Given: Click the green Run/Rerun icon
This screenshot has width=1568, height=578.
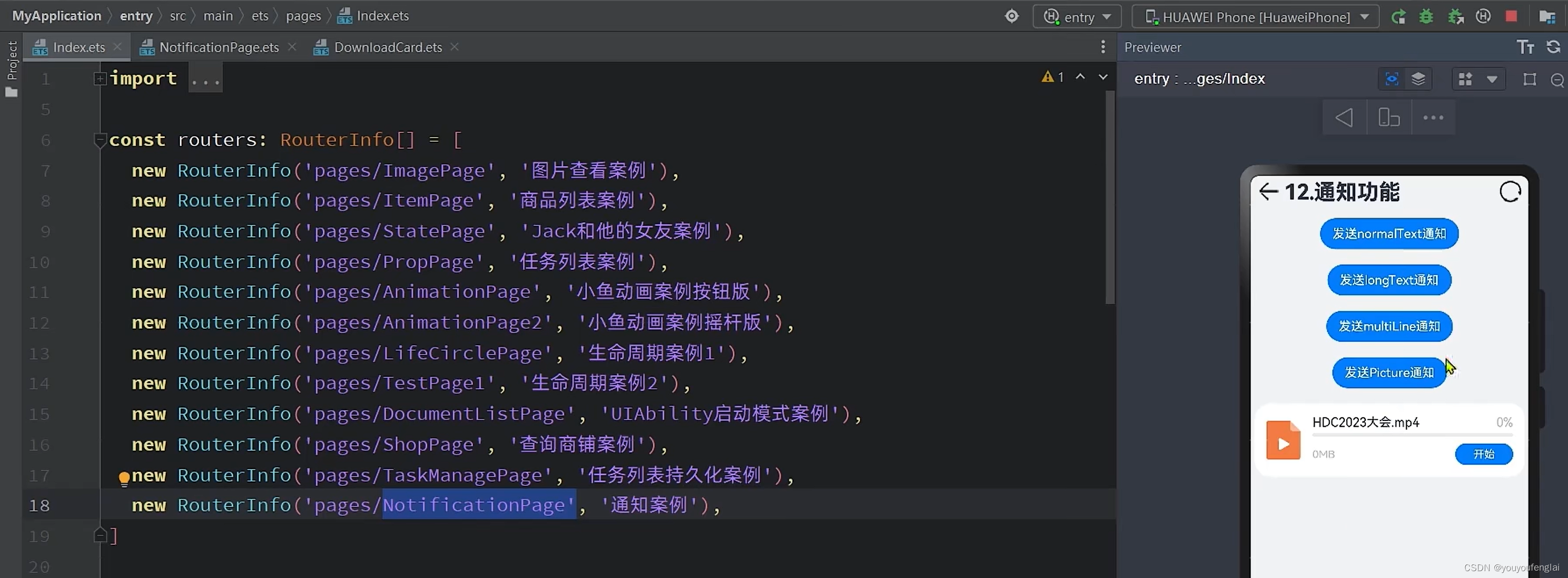Looking at the screenshot, I should pos(1398,16).
